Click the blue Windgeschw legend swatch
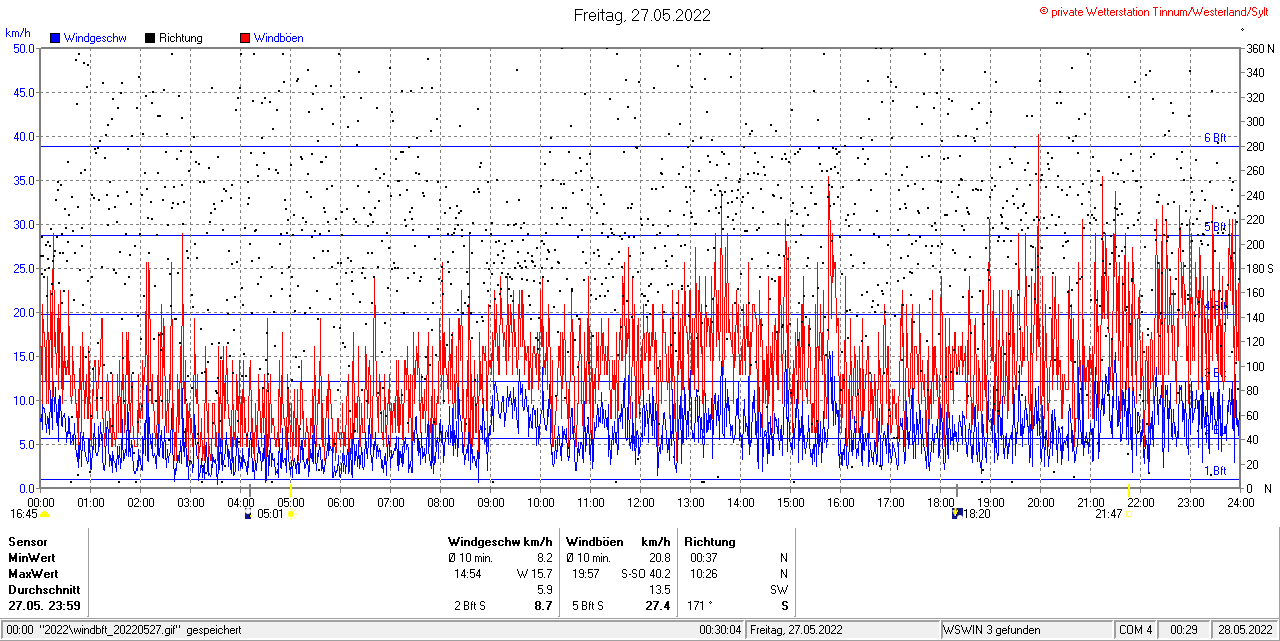 (56, 38)
